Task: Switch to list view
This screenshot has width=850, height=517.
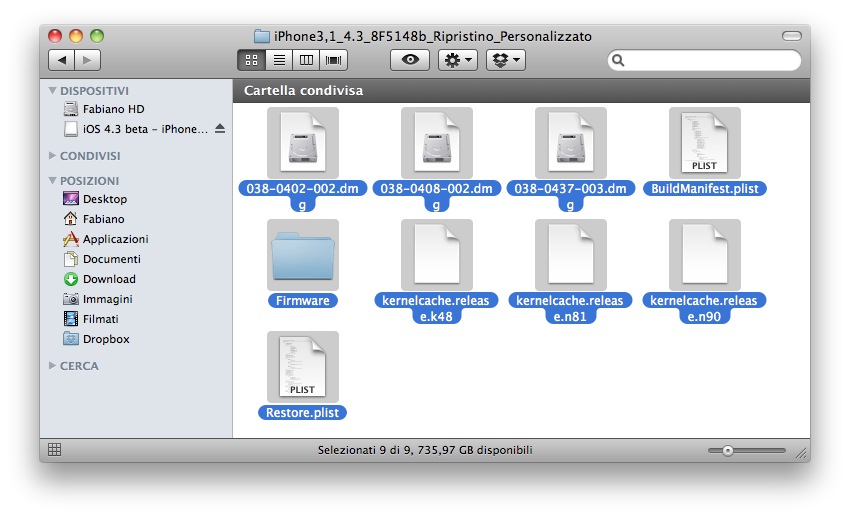Action: coord(279,60)
